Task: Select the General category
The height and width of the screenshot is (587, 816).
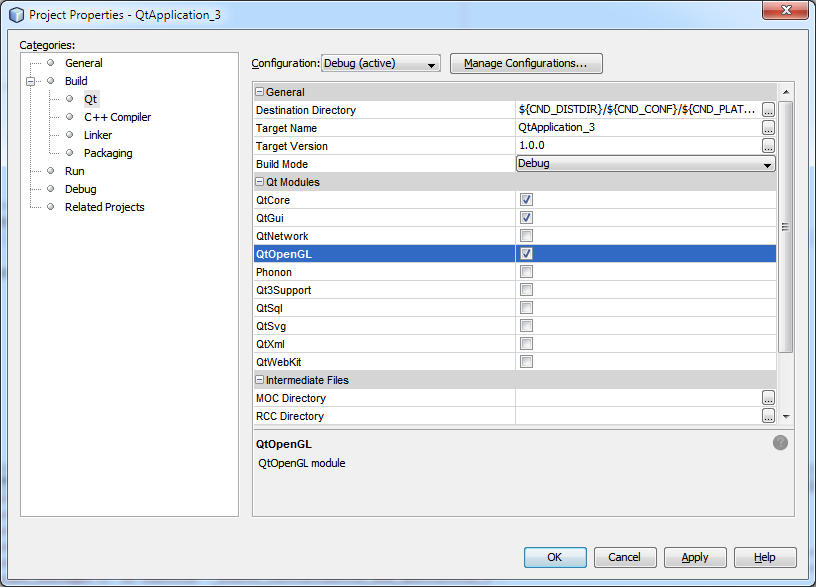Action: [x=83, y=63]
